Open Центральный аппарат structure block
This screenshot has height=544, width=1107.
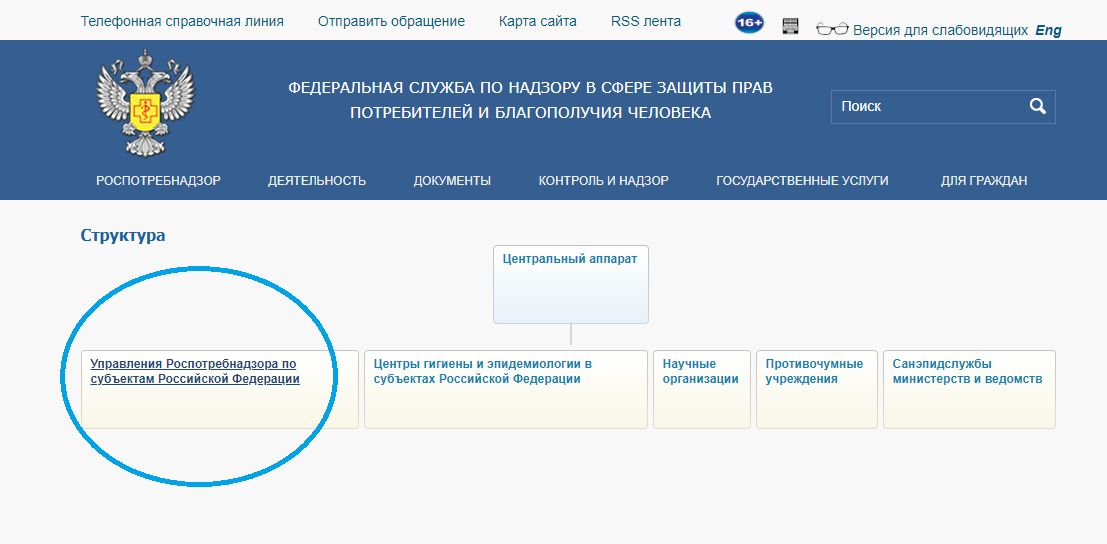click(570, 284)
